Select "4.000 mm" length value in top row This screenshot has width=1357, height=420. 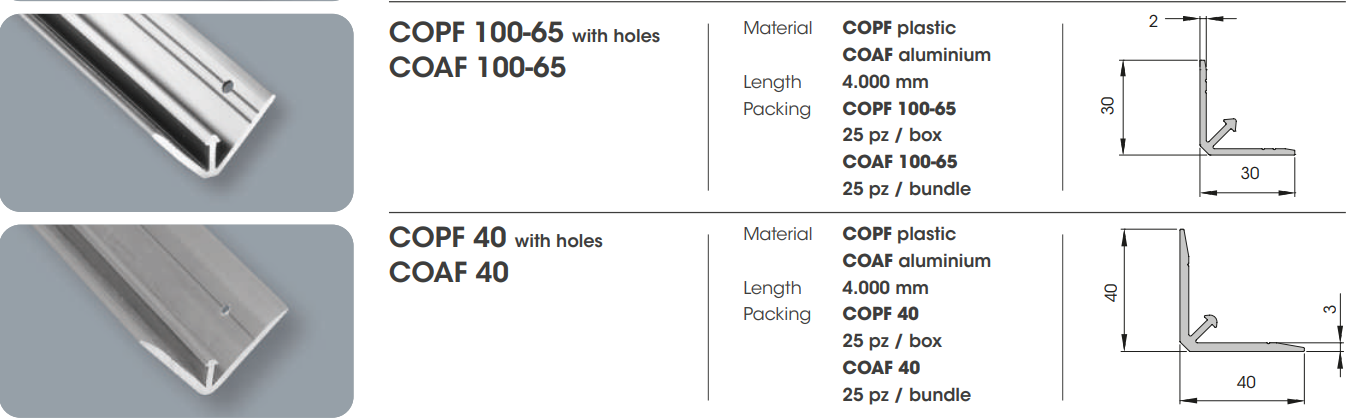tap(885, 82)
